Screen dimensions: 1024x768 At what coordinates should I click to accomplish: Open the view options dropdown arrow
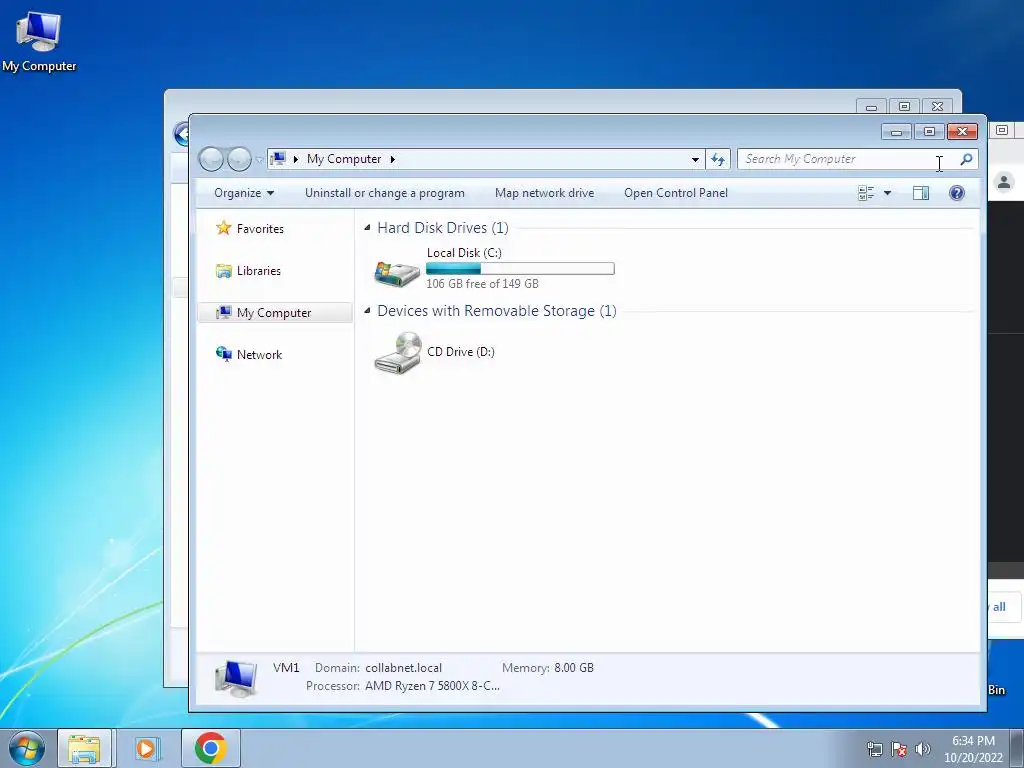(x=887, y=193)
